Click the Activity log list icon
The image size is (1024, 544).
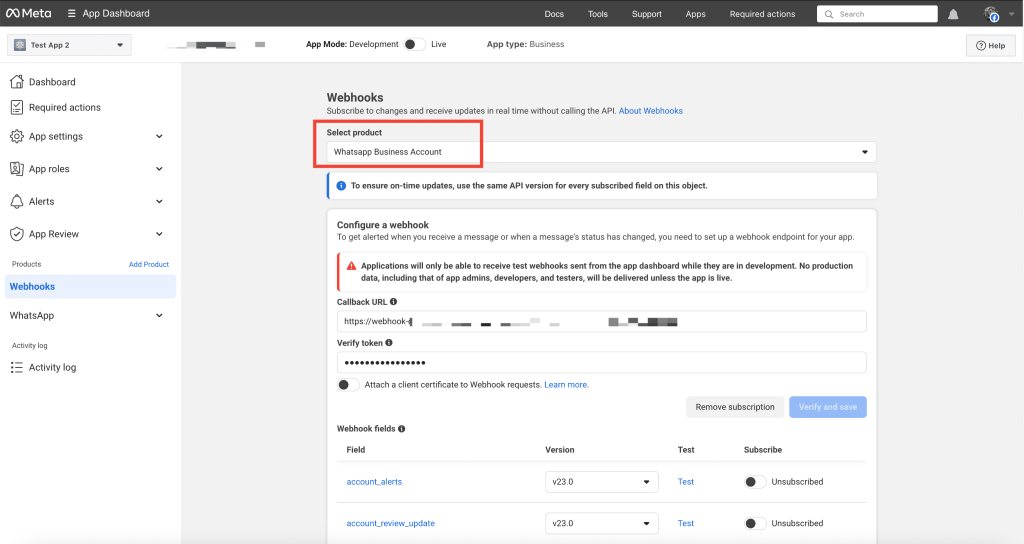pos(16,367)
